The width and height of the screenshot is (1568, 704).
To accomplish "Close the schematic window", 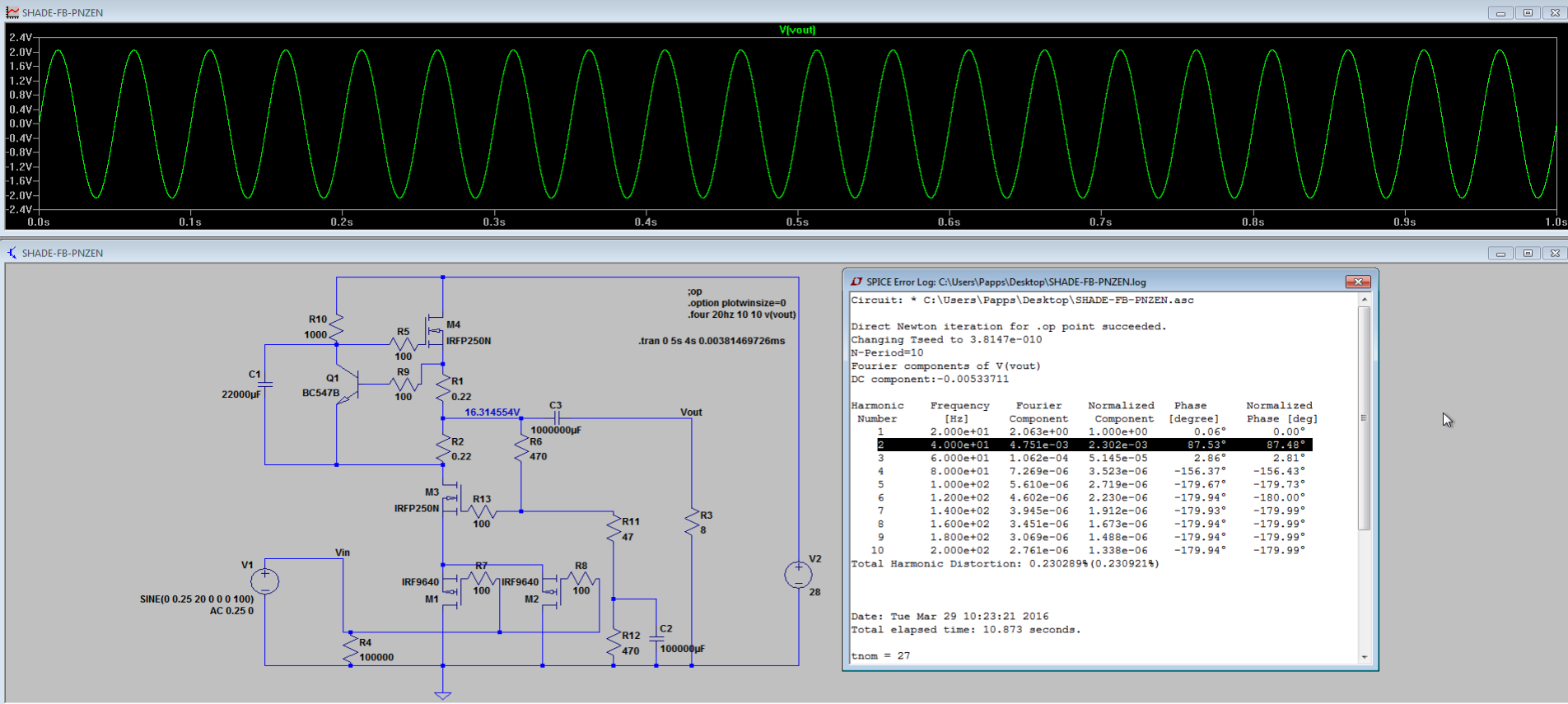I will click(x=1554, y=254).
